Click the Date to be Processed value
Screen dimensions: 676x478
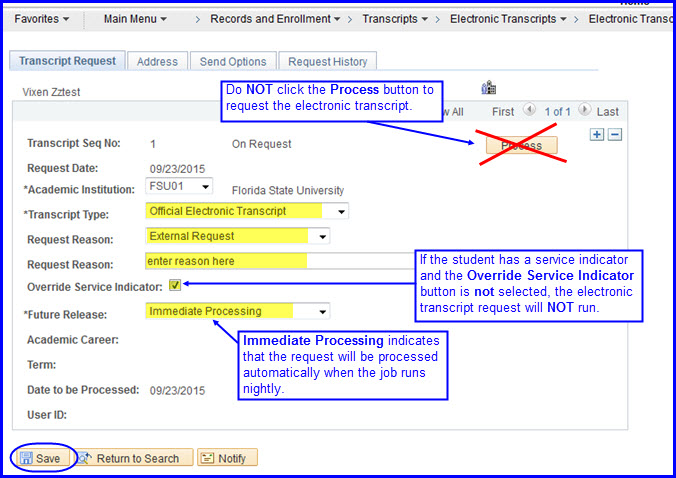[x=177, y=391]
